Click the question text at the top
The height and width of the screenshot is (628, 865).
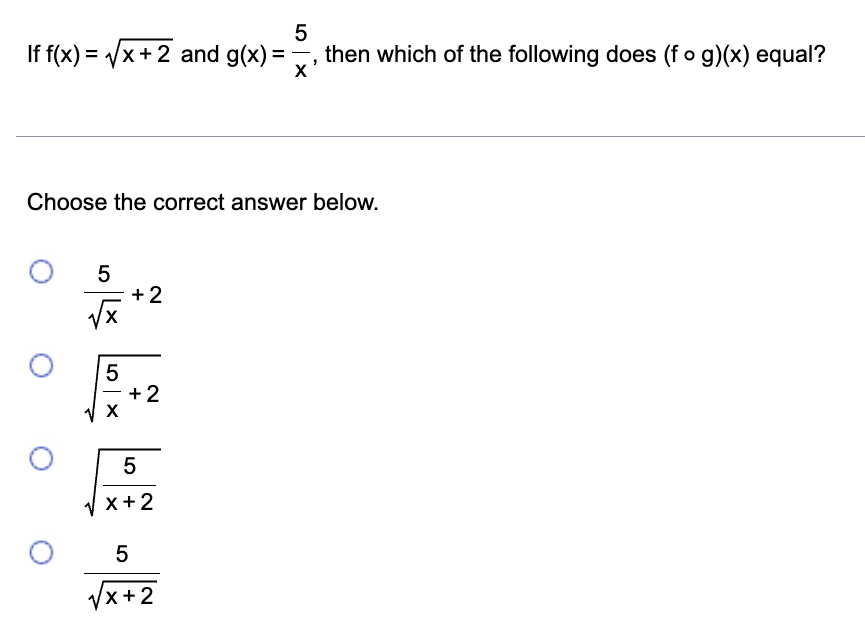pyautogui.click(x=430, y=54)
